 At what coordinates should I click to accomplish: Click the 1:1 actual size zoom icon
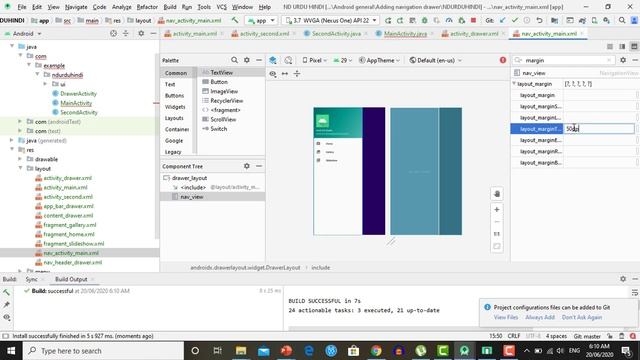click(497, 234)
